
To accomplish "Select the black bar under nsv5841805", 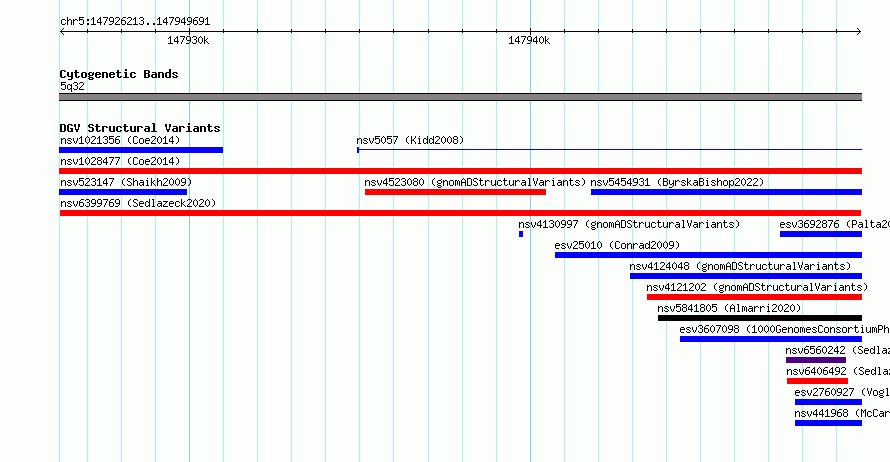I will pyautogui.click(x=760, y=318).
